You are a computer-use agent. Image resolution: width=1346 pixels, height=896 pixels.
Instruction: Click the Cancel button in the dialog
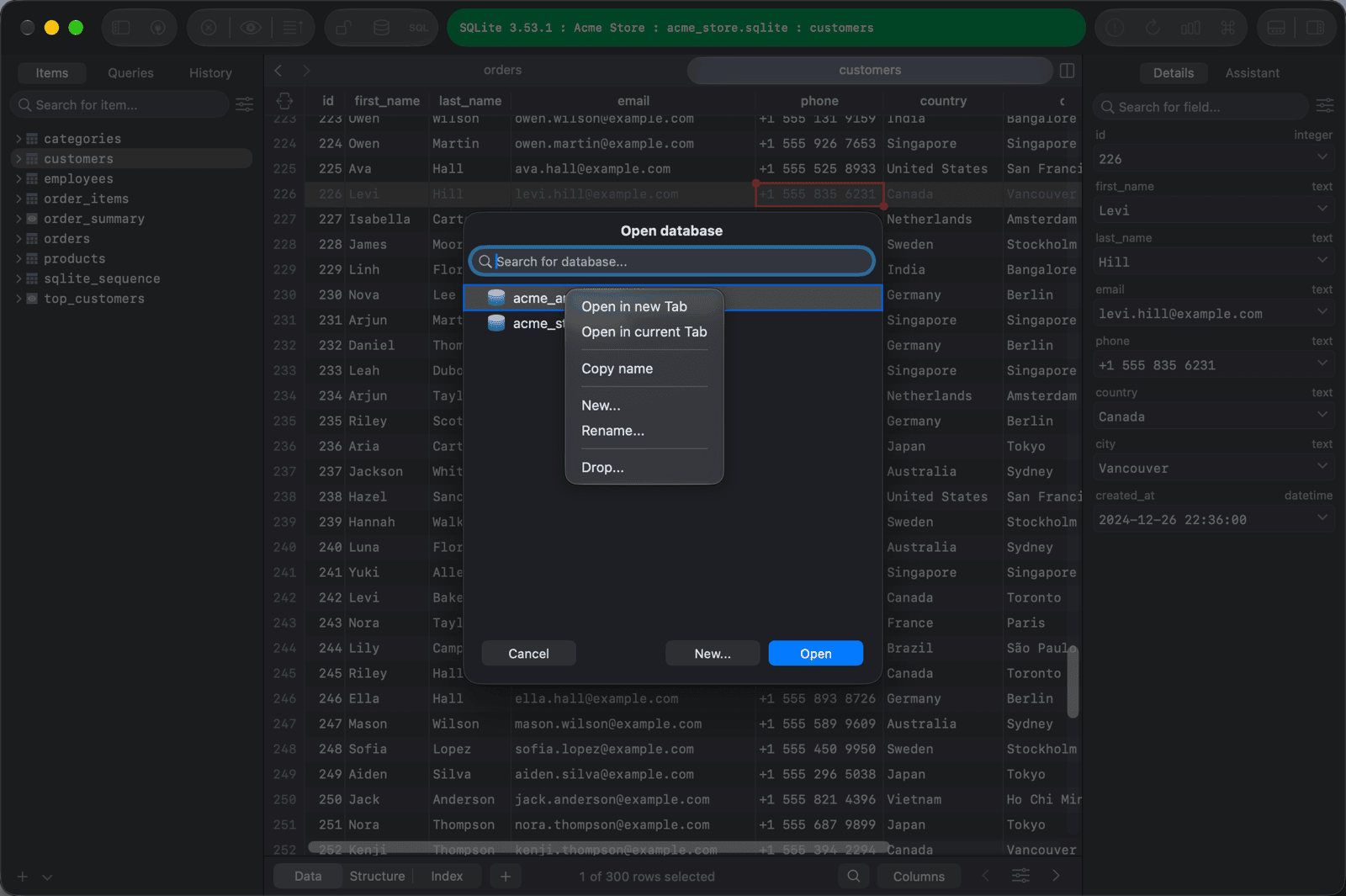click(x=528, y=654)
